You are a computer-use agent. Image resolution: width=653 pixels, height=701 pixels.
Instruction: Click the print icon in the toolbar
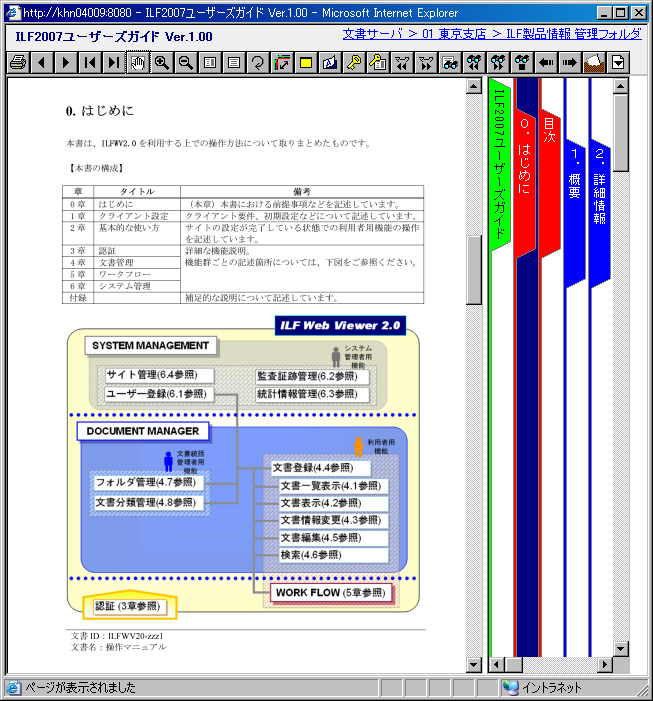[17, 63]
